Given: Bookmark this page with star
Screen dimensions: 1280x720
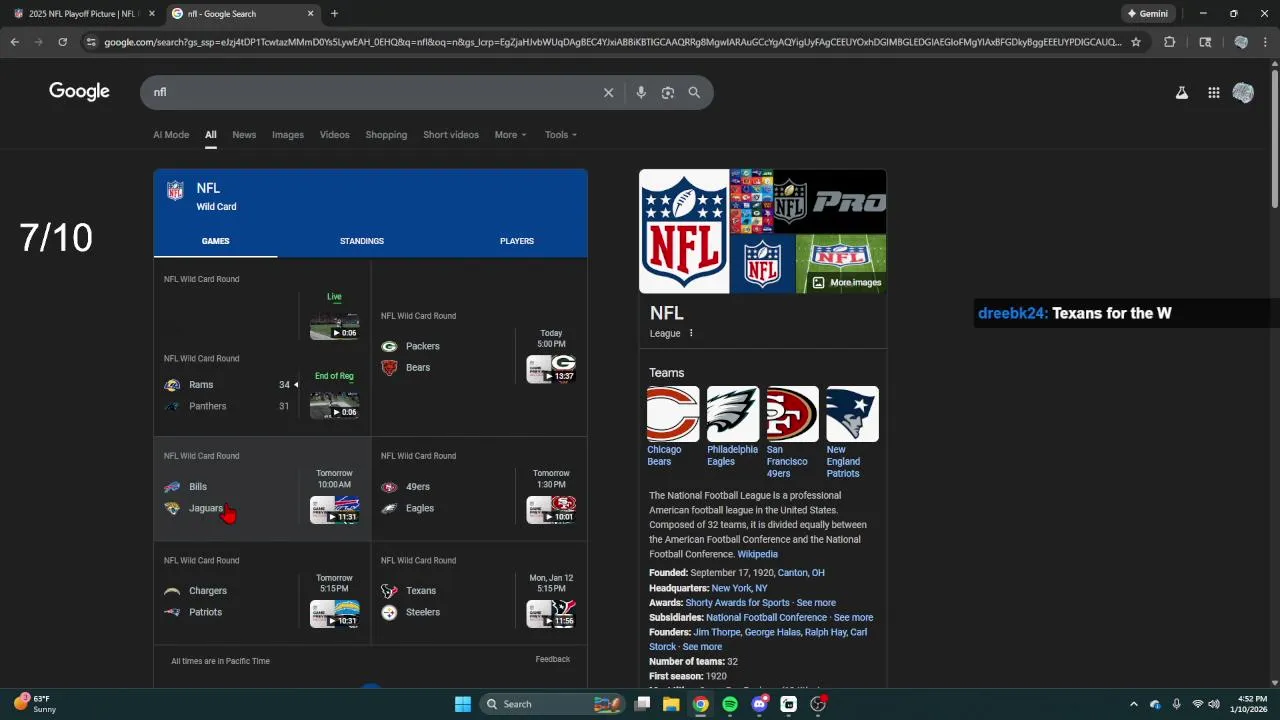Looking at the screenshot, I should coord(1135,42).
